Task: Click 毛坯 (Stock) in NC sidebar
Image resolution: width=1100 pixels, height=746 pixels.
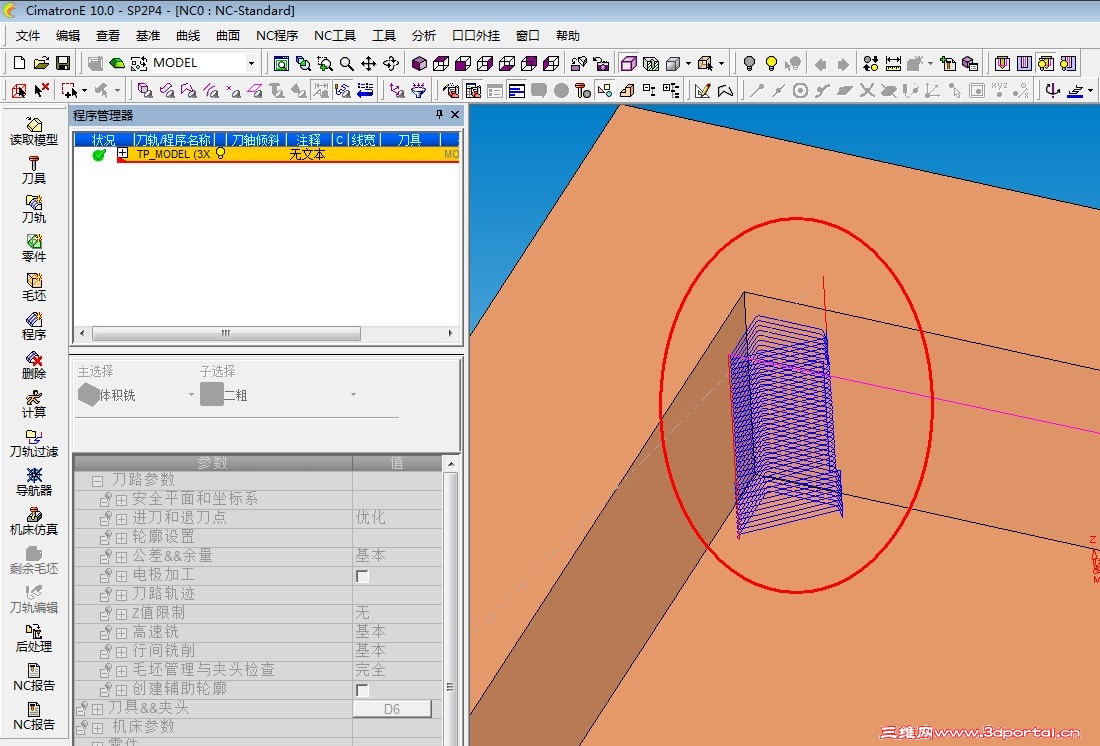Action: pyautogui.click(x=34, y=288)
